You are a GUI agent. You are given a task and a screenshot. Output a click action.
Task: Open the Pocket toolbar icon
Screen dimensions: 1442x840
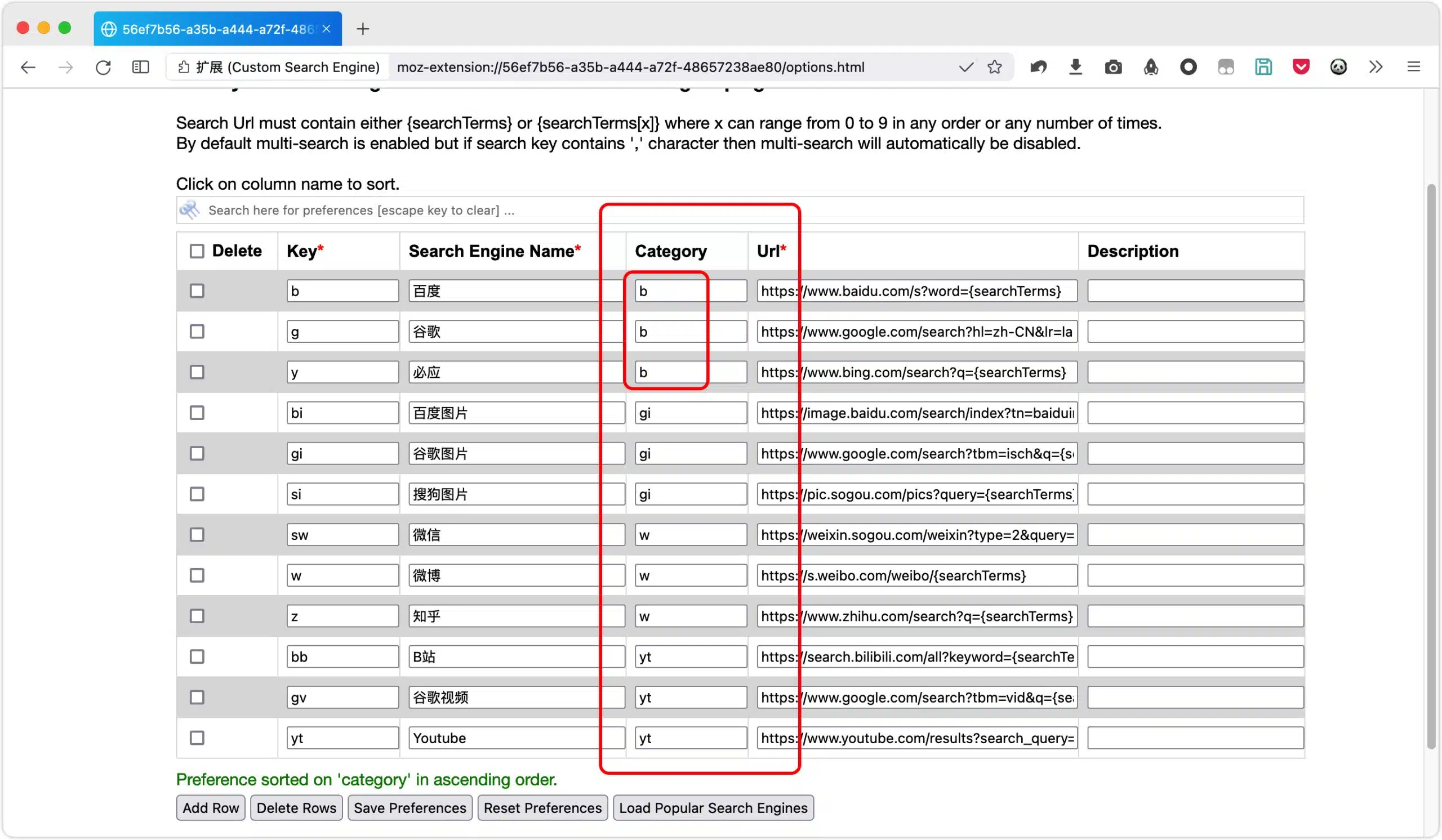pyautogui.click(x=1301, y=68)
